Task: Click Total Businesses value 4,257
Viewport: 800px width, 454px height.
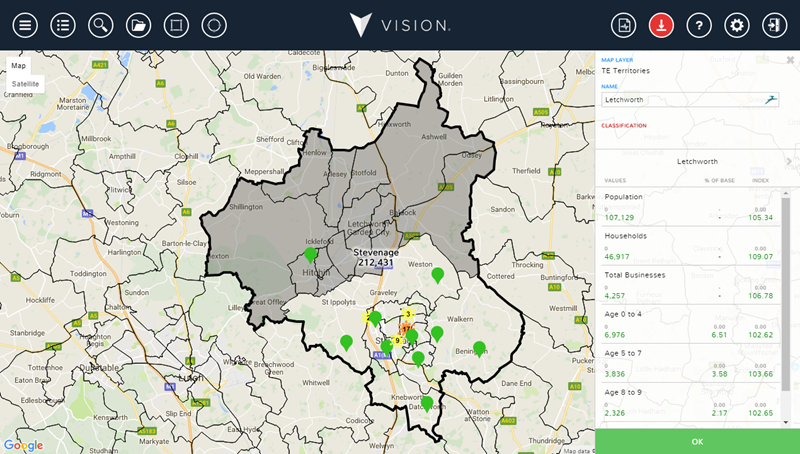Action: pos(614,296)
